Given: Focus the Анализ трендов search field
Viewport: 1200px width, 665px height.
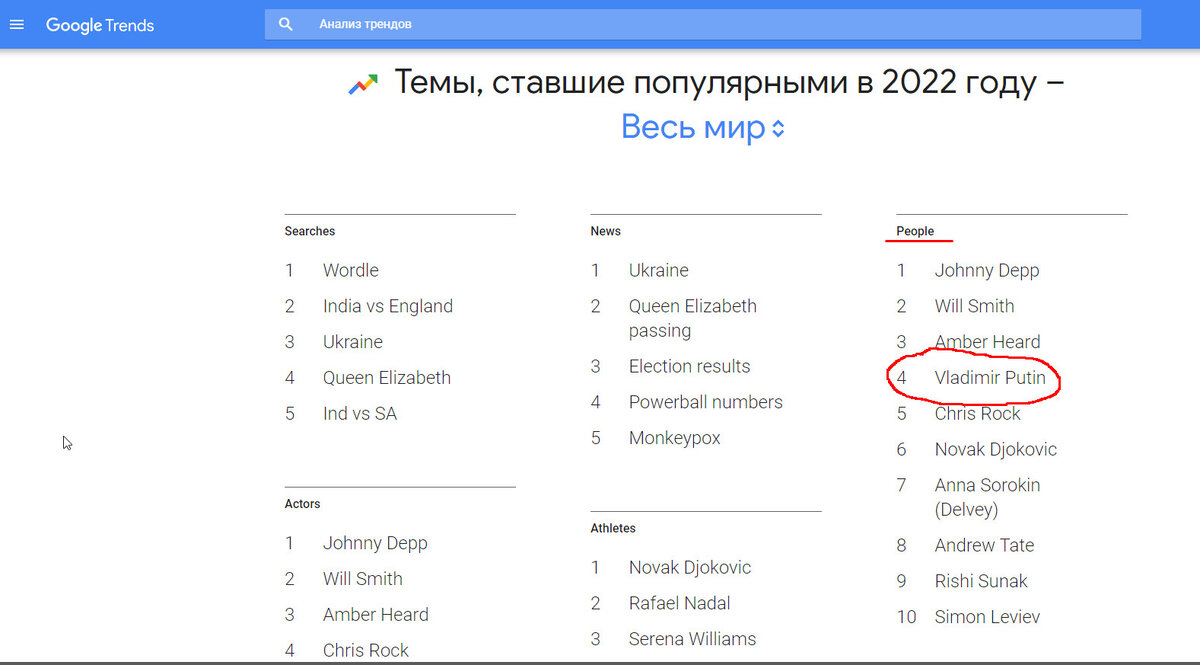Looking at the screenshot, I should pyautogui.click(x=703, y=24).
